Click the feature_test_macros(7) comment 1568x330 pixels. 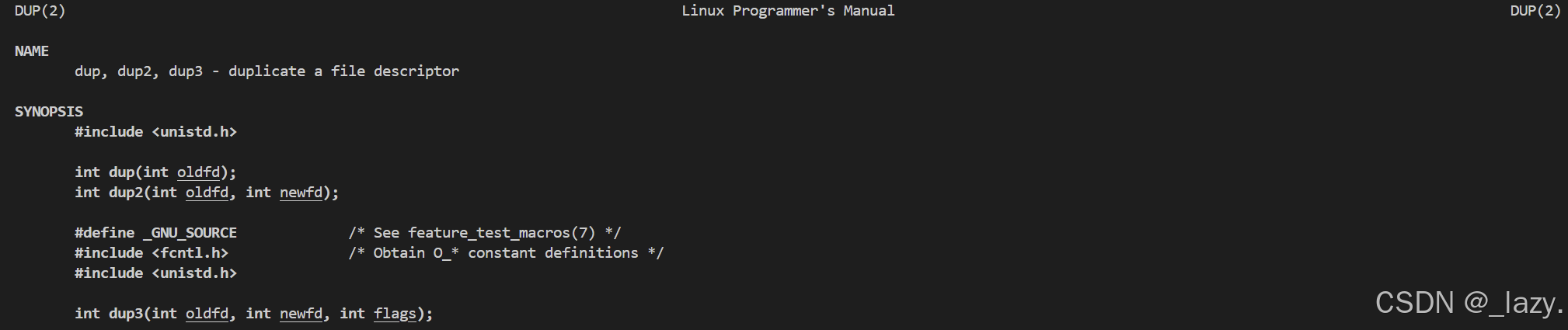(485, 233)
